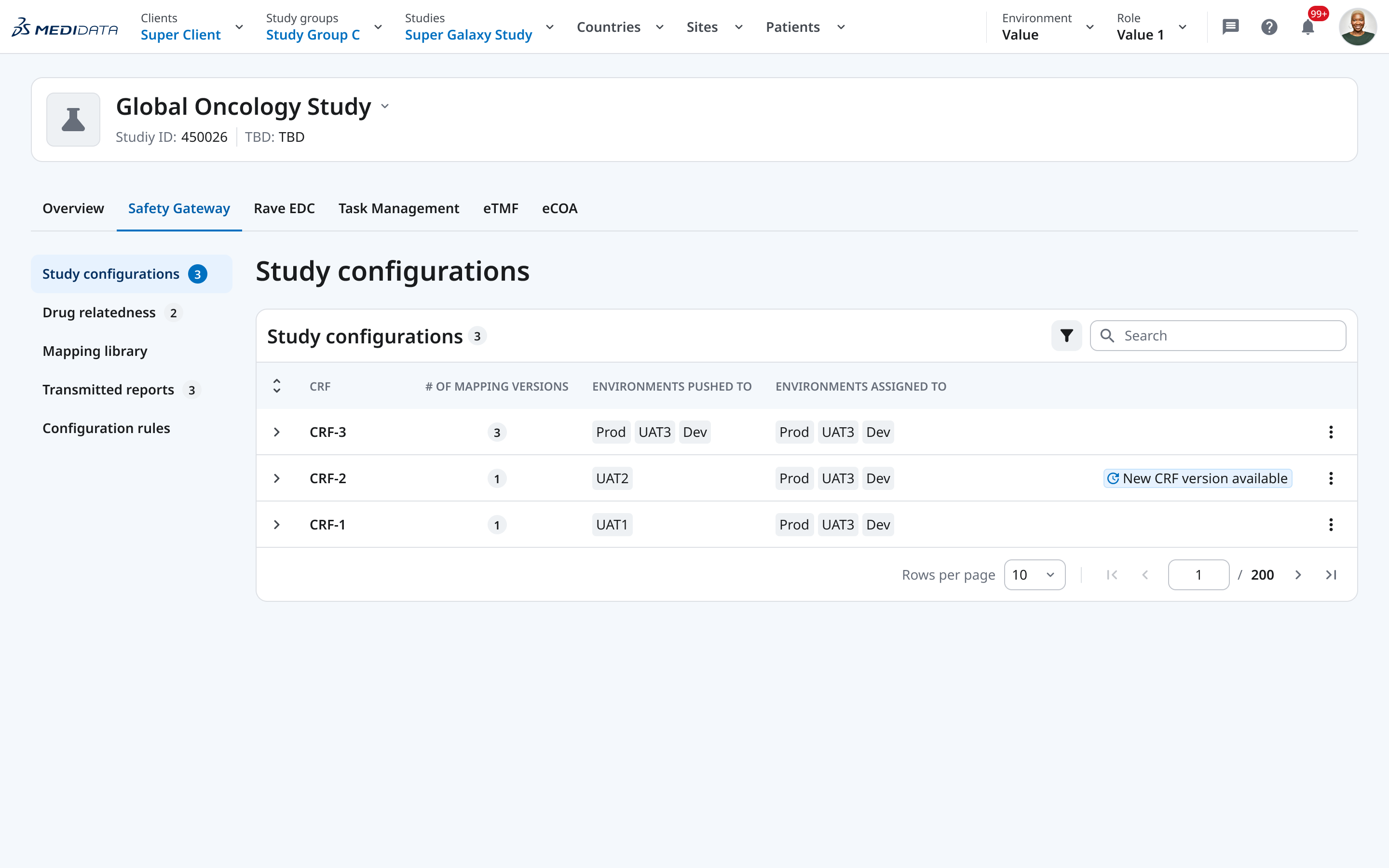This screenshot has height=868, width=1389.
Task: Open the messages chat icon
Action: pyautogui.click(x=1231, y=27)
